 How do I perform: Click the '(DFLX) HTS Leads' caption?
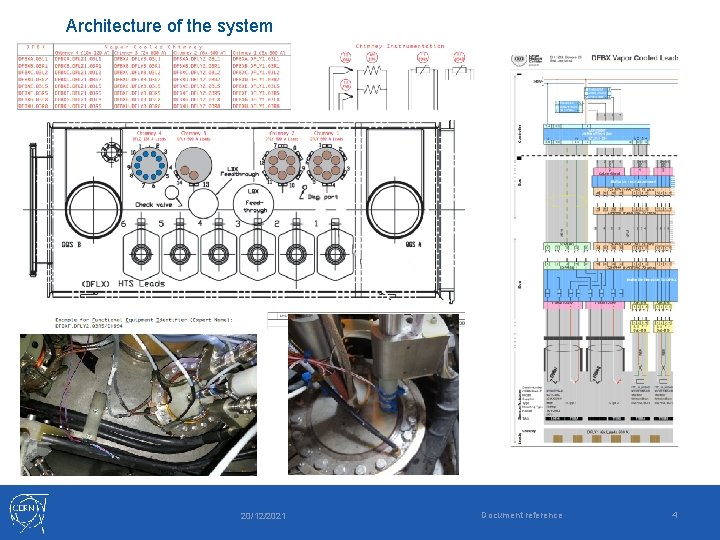(123, 284)
